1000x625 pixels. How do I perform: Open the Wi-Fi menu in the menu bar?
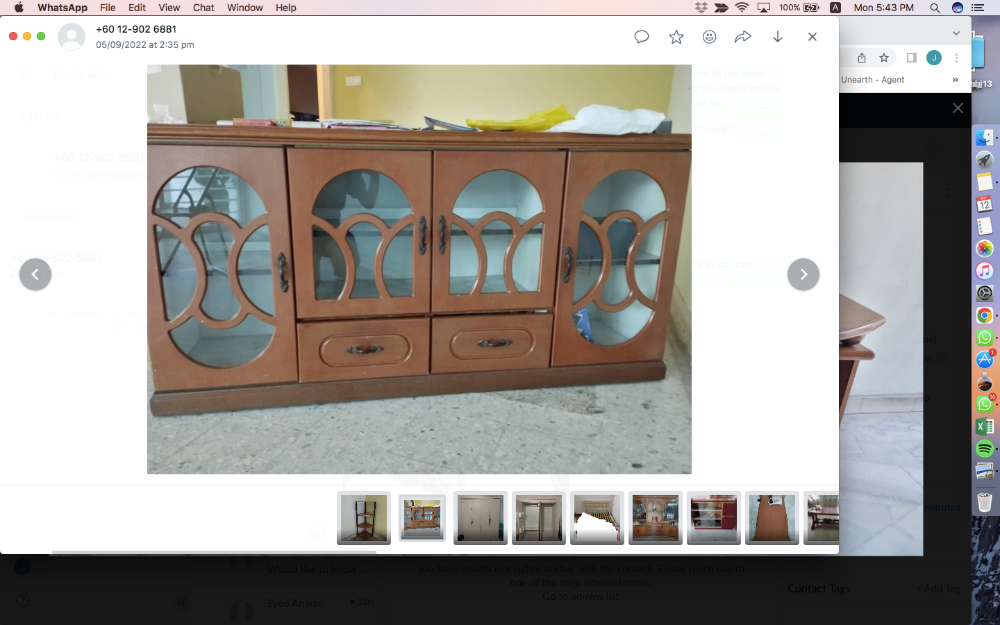(740, 7)
